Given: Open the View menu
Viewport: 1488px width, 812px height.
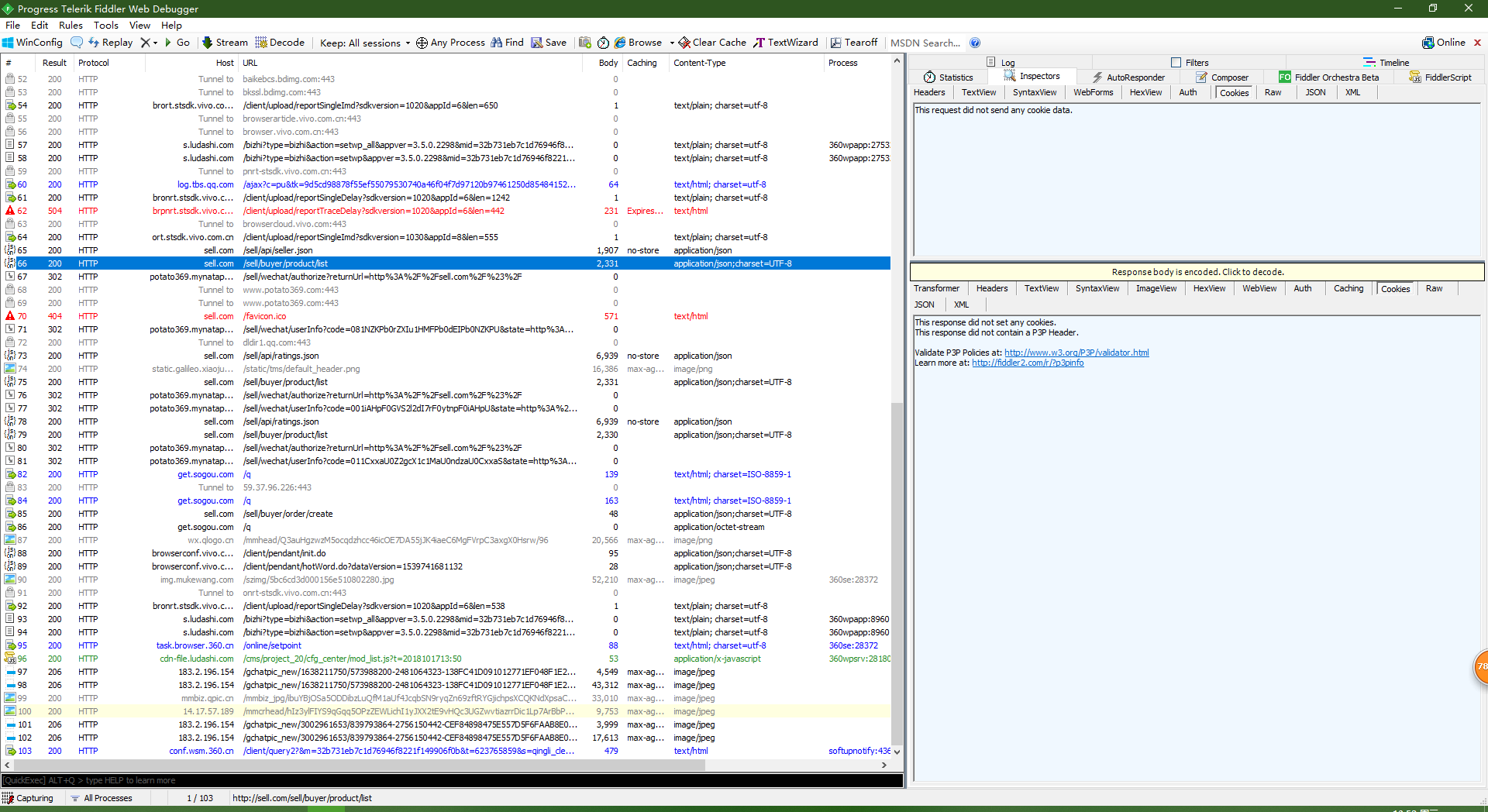Looking at the screenshot, I should (x=139, y=25).
